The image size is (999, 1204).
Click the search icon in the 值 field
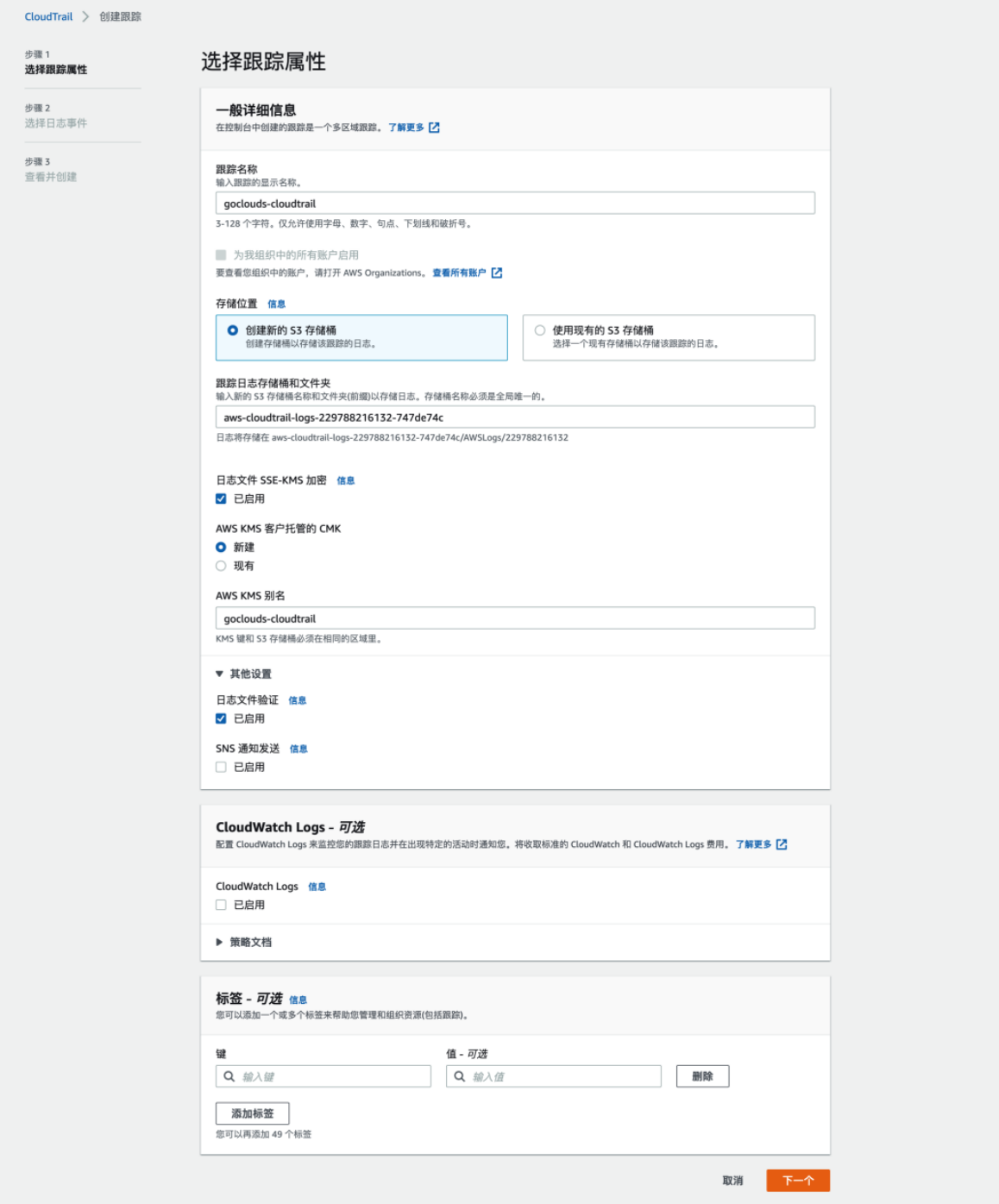tap(460, 1076)
